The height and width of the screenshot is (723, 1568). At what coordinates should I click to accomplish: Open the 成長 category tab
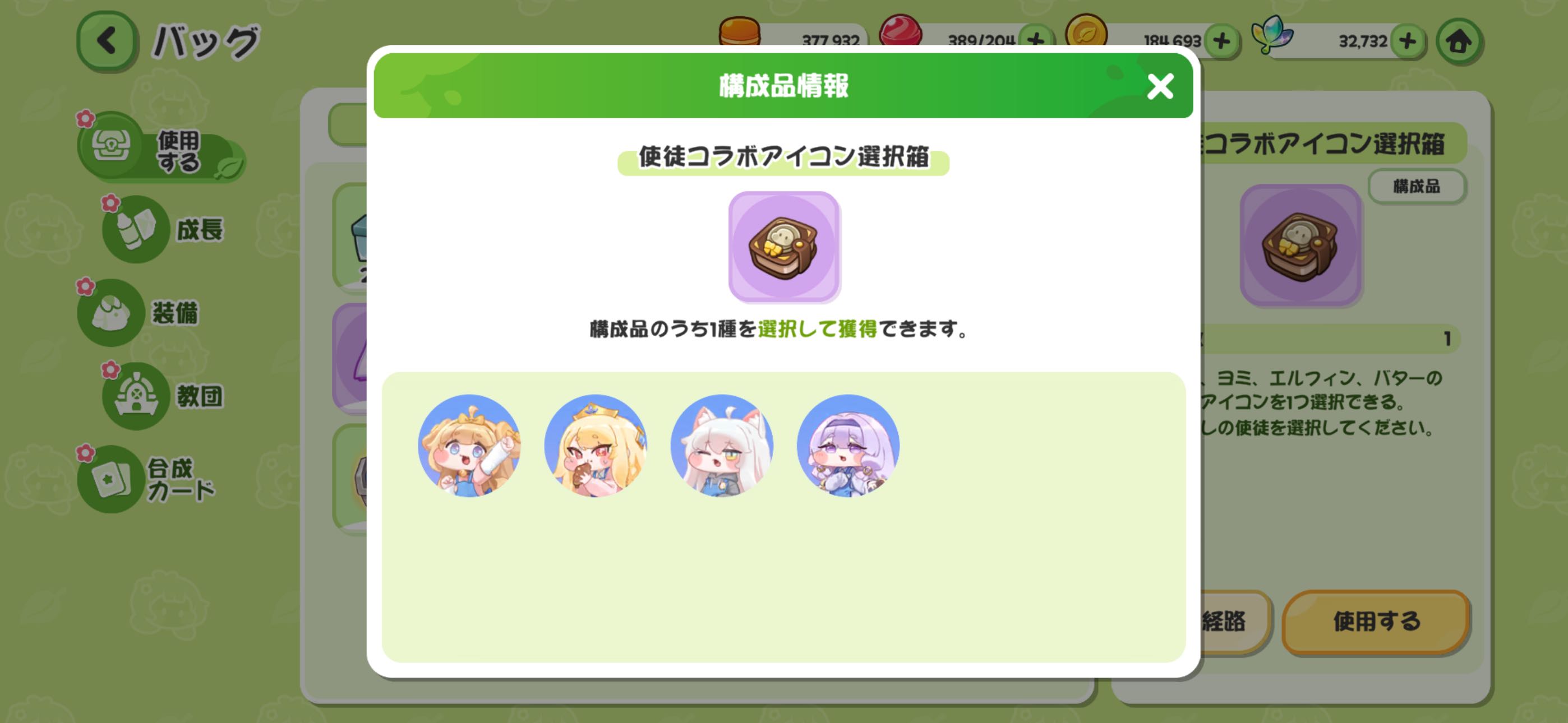point(164,229)
